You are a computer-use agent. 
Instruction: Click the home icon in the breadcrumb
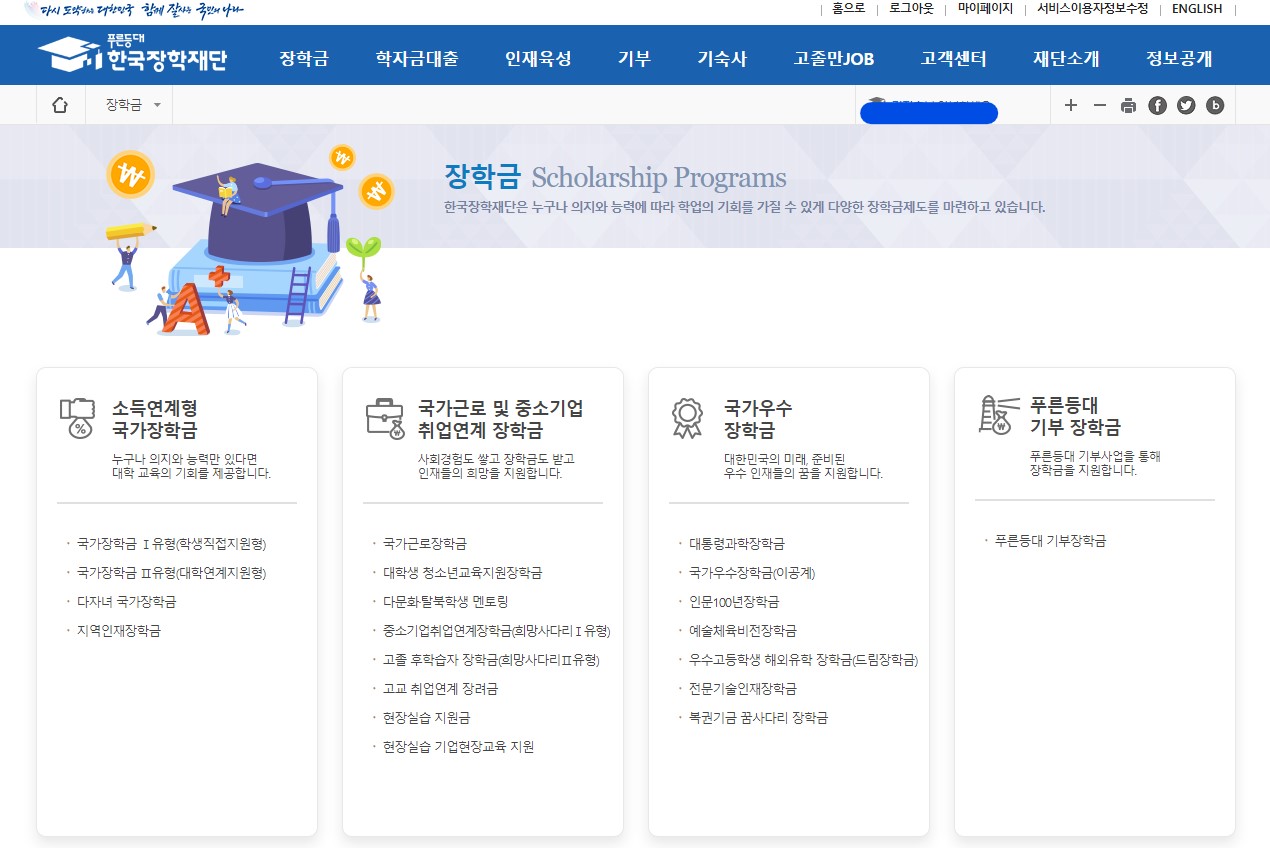(61, 105)
